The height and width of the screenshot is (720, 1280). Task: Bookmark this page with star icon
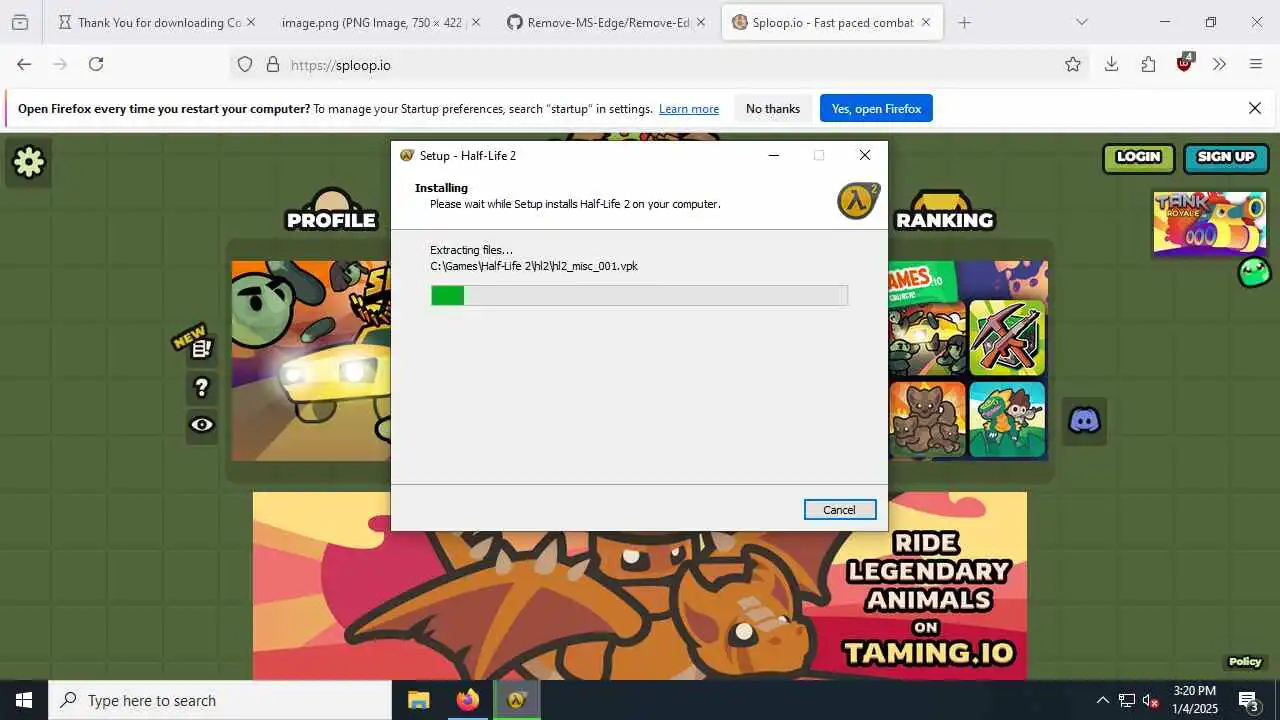click(1073, 65)
